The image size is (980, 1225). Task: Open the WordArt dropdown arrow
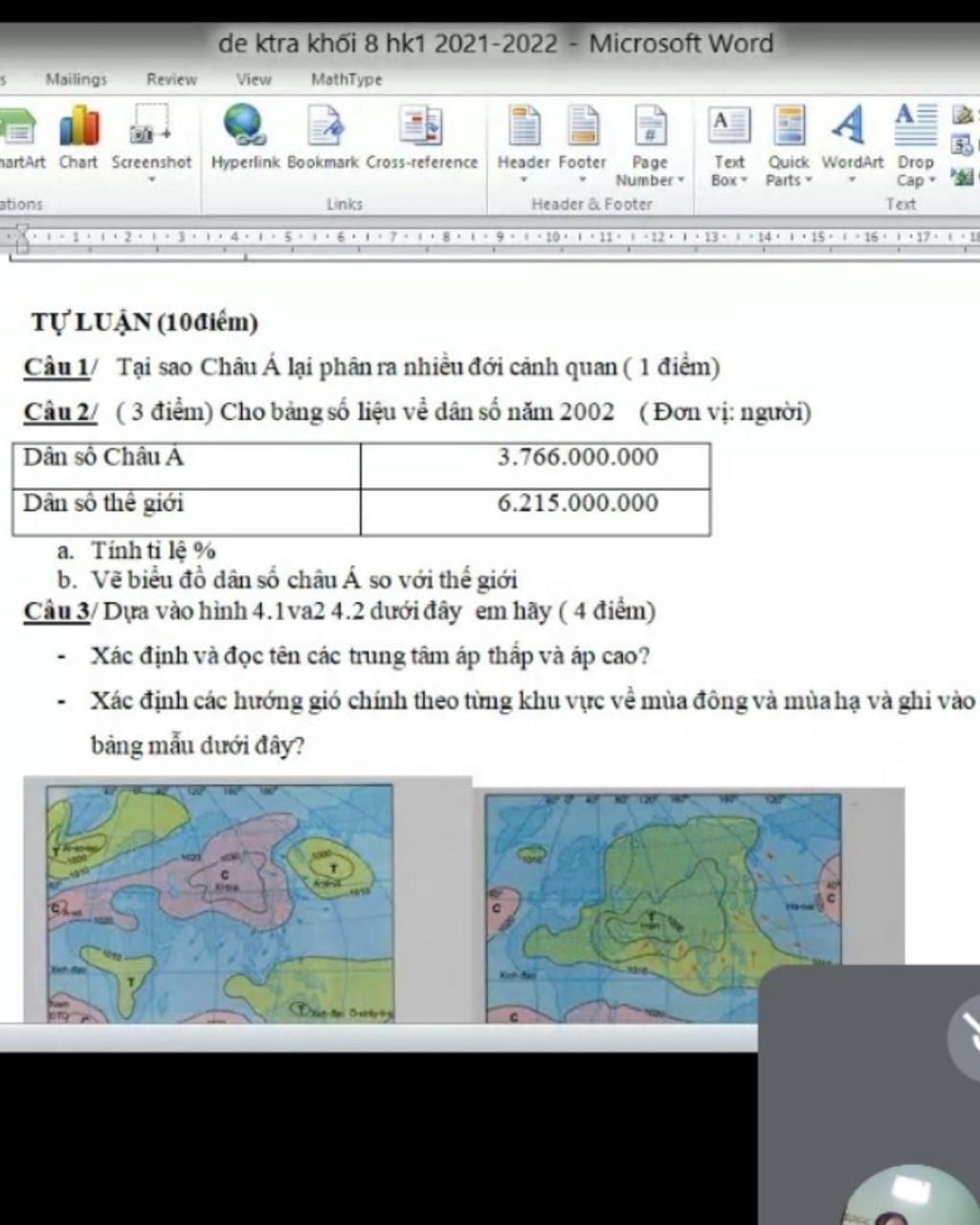[x=852, y=179]
